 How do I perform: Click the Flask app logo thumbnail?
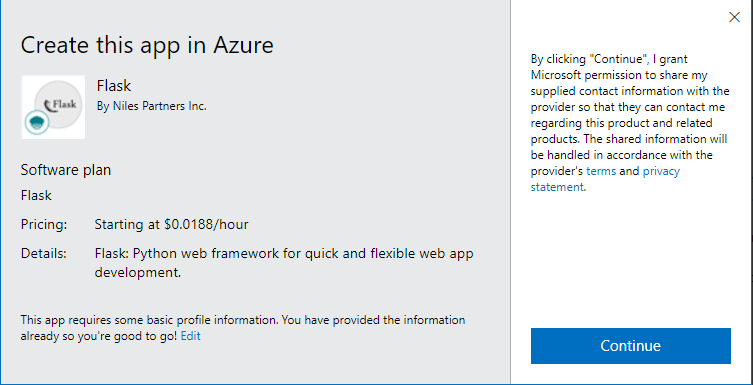[53, 107]
